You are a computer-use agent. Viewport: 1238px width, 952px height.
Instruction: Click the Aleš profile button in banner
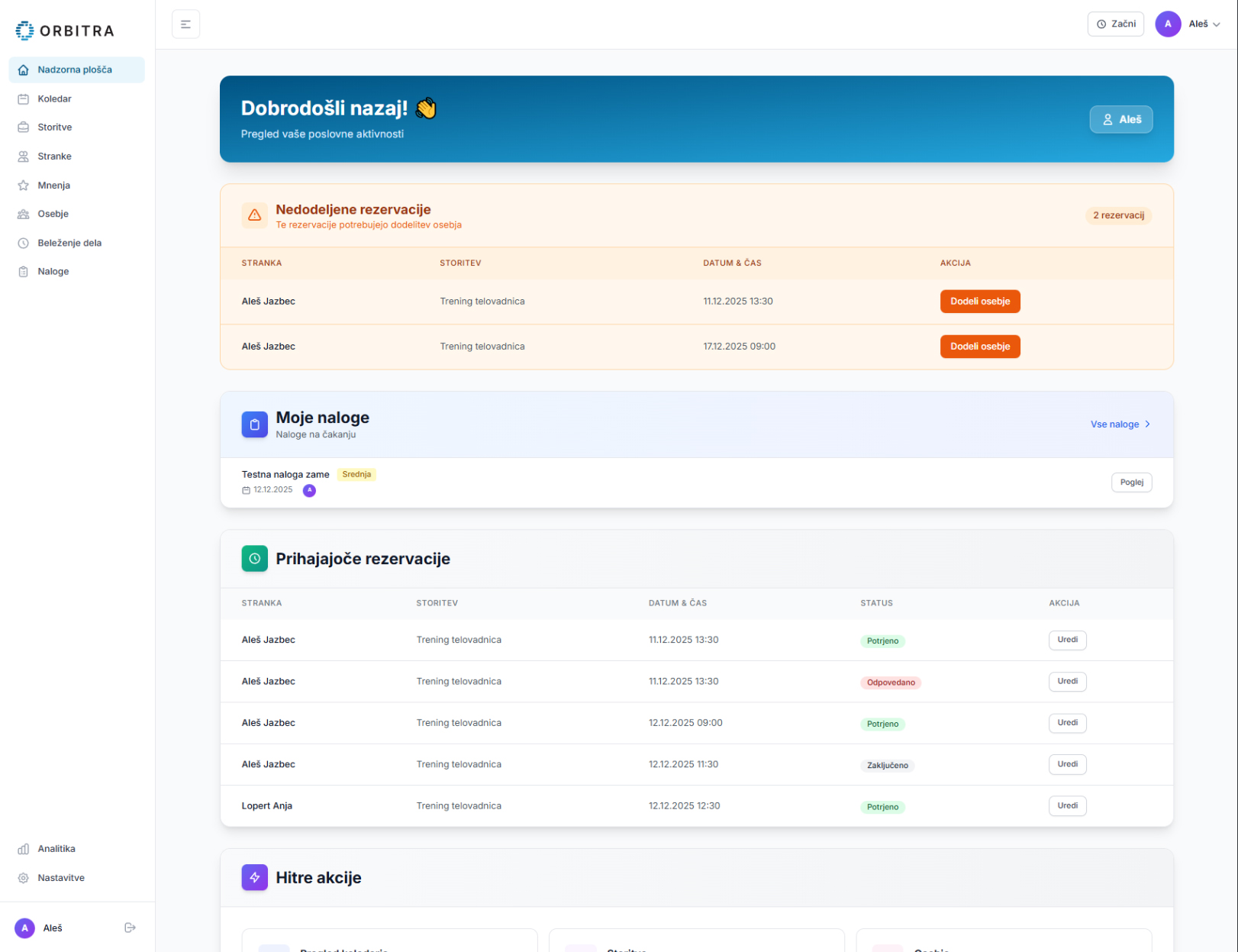coord(1120,120)
